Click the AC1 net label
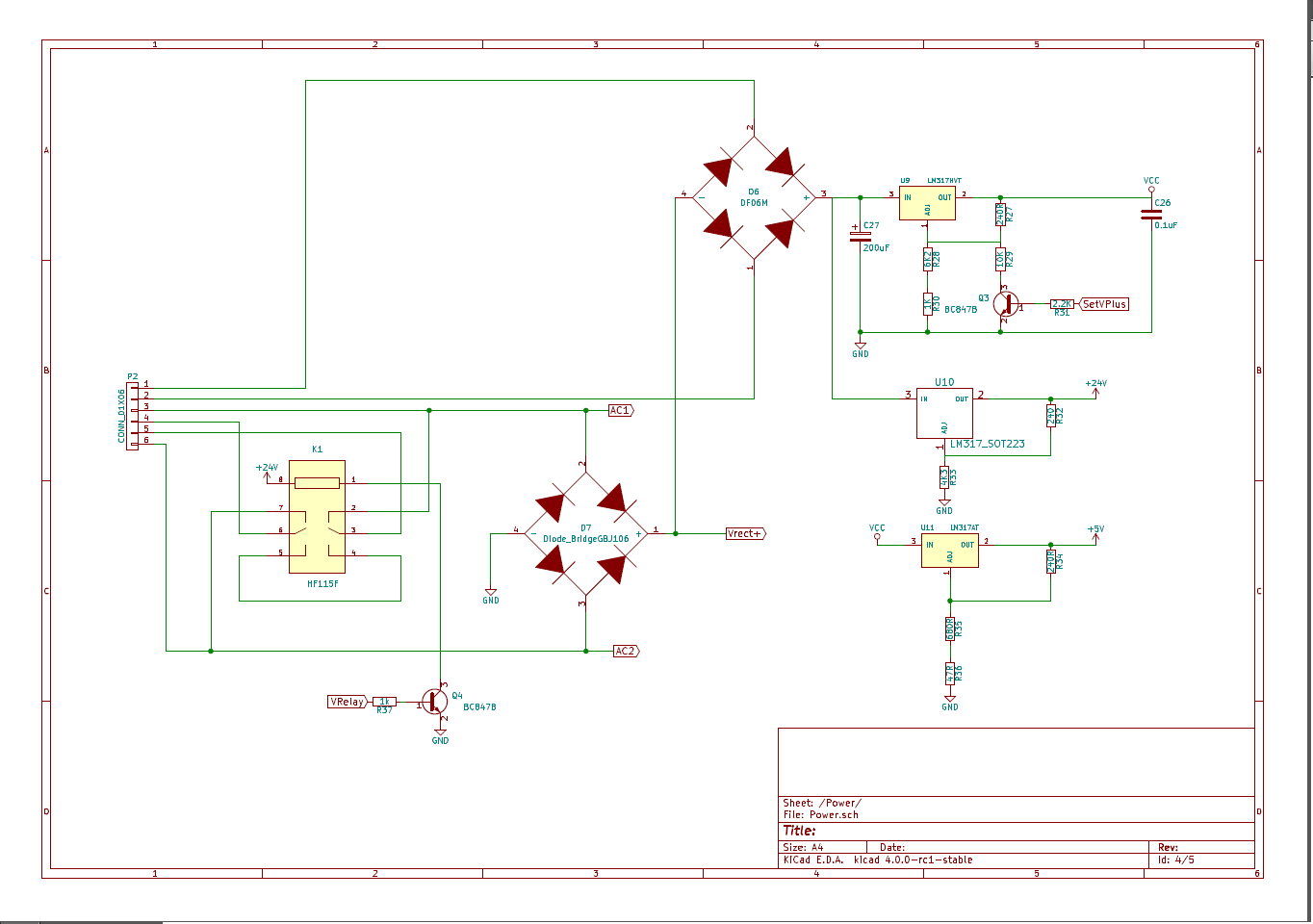 click(x=621, y=410)
